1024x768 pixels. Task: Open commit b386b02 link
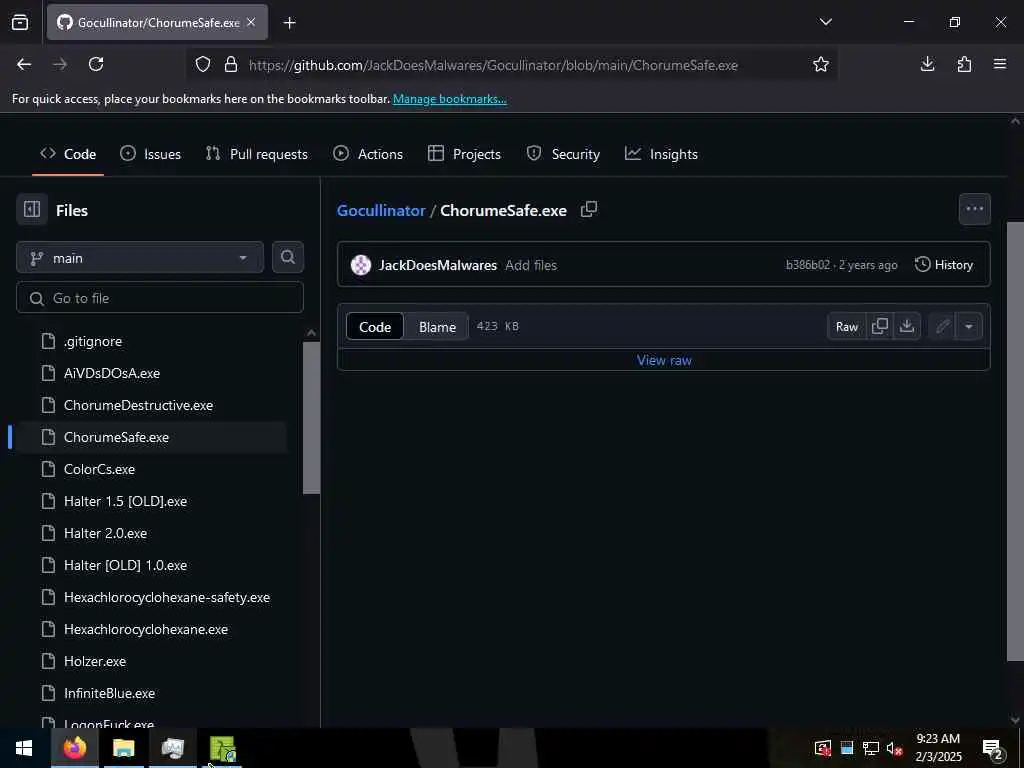[x=808, y=264]
